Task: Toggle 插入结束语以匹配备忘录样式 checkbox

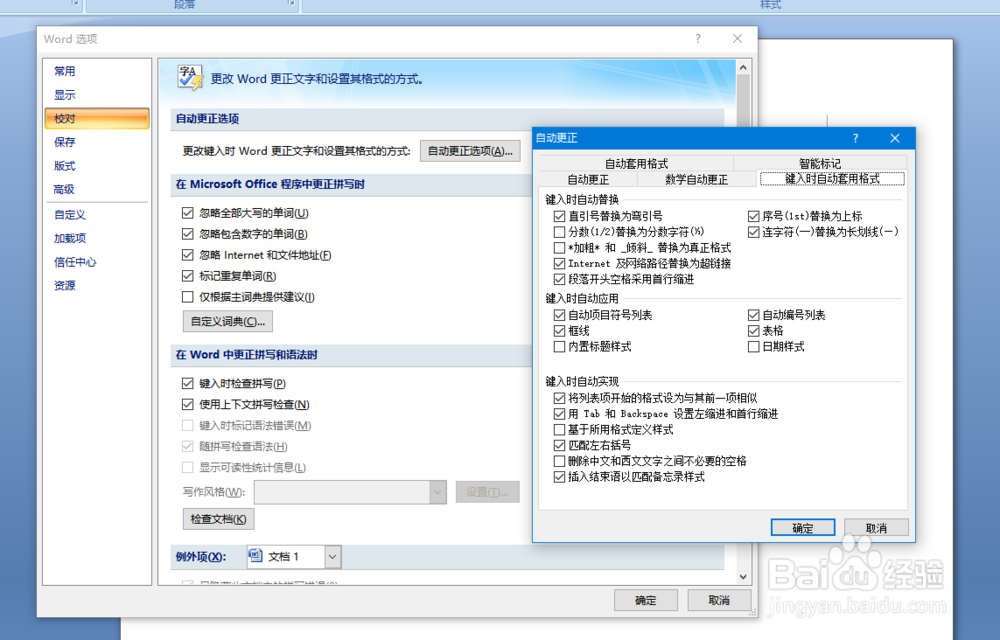Action: (x=559, y=477)
